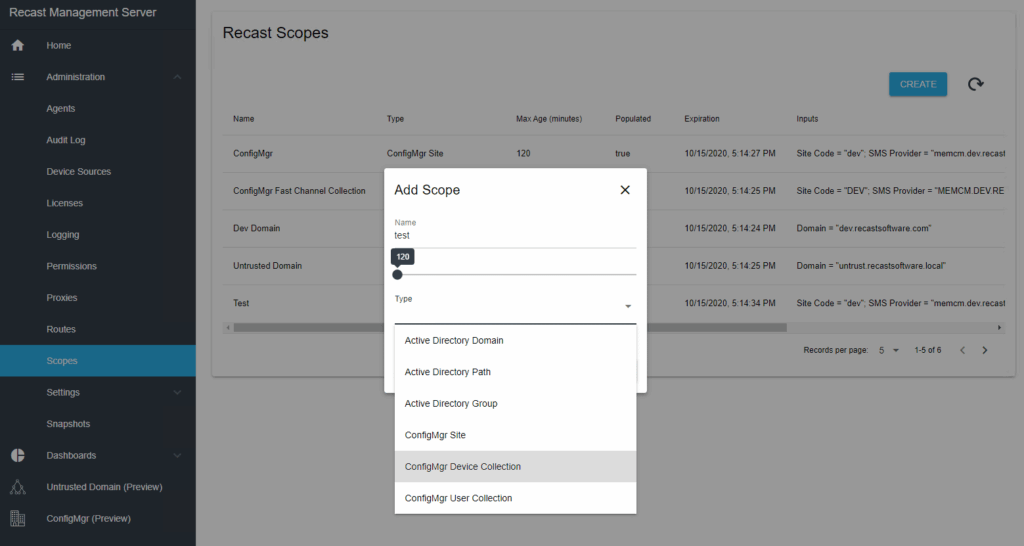Open the Records per page dropdown

[889, 350]
